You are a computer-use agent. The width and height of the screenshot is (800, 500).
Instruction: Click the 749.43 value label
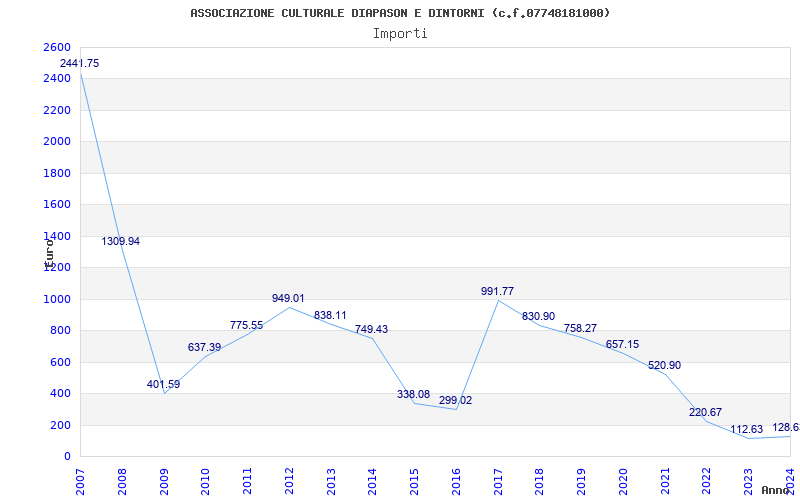(371, 330)
